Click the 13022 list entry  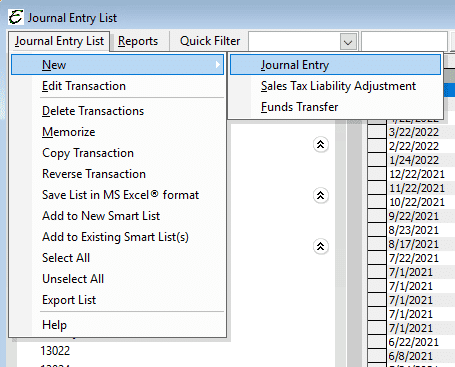pos(55,351)
